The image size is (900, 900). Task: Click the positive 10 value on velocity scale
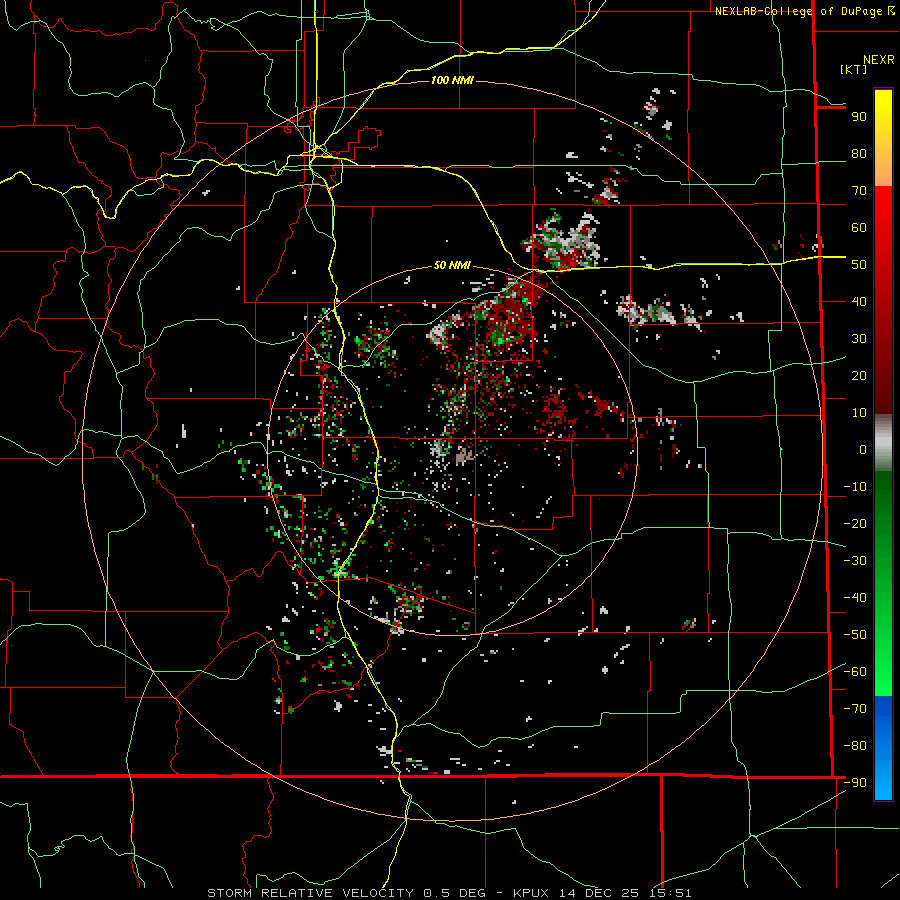point(859,413)
